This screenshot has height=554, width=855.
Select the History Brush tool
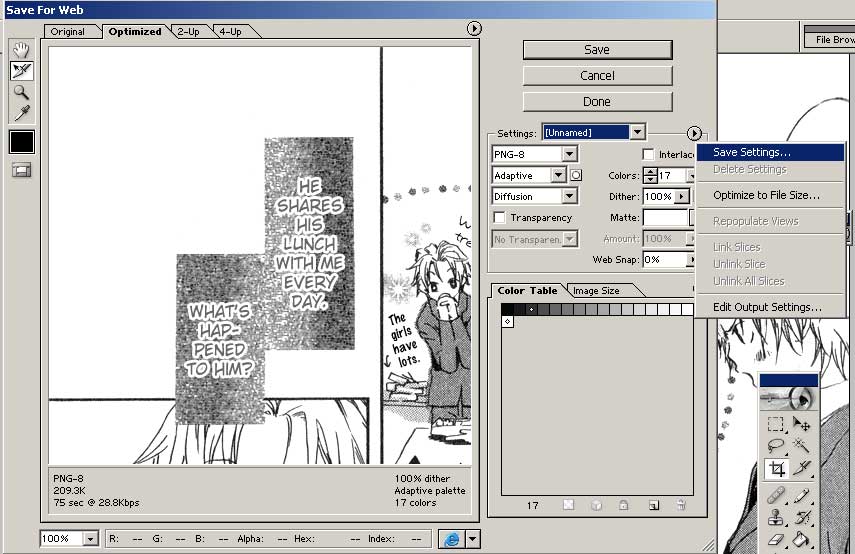(801, 516)
